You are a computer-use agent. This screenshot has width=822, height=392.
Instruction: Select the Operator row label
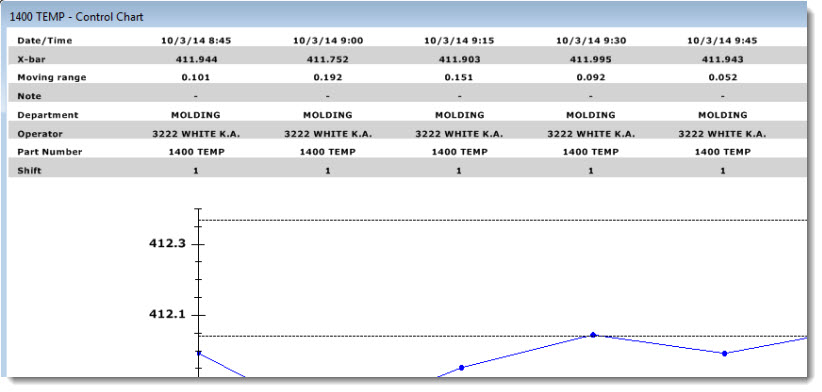tap(40, 134)
